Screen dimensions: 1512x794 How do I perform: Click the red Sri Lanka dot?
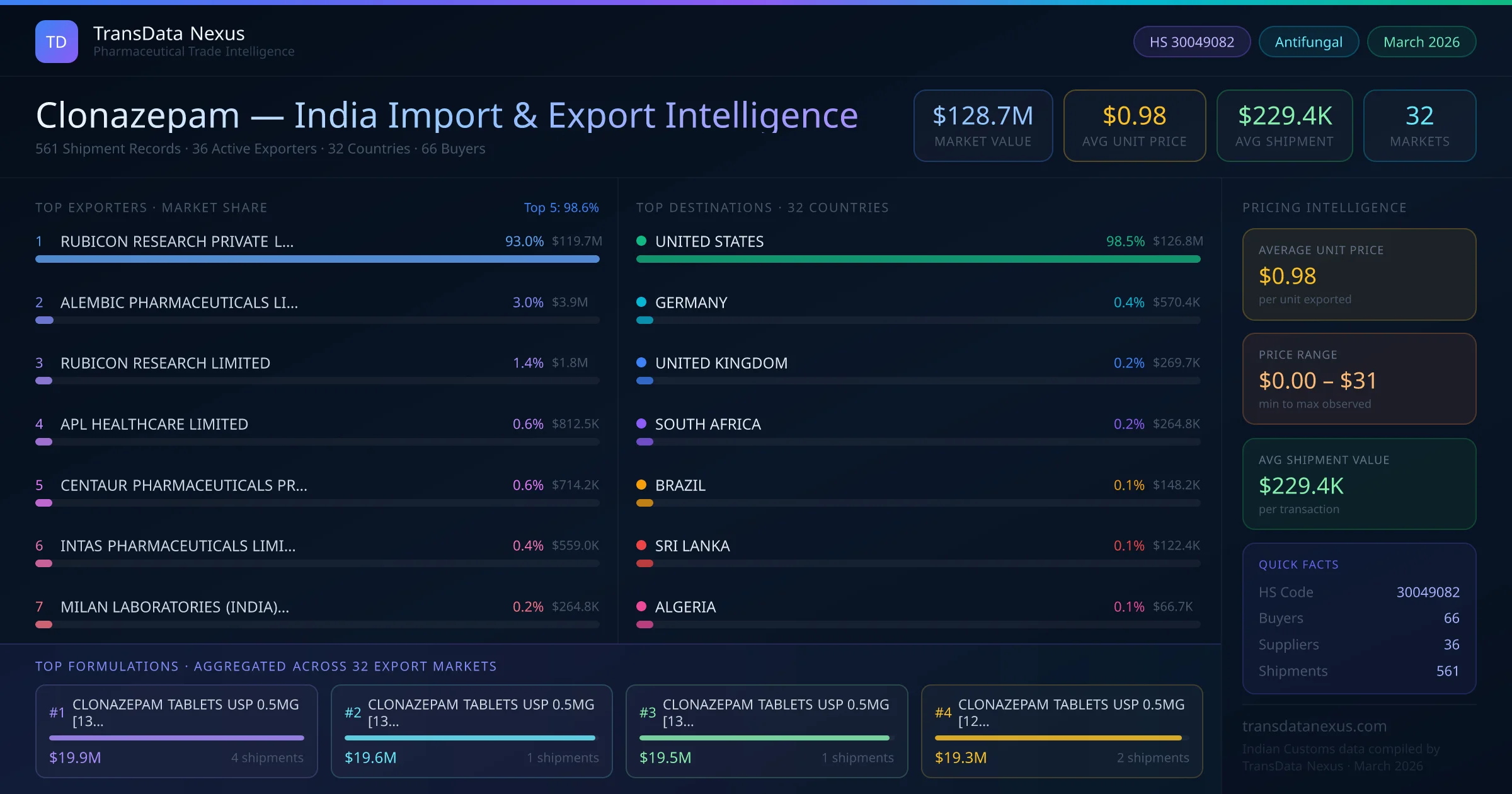coord(641,545)
